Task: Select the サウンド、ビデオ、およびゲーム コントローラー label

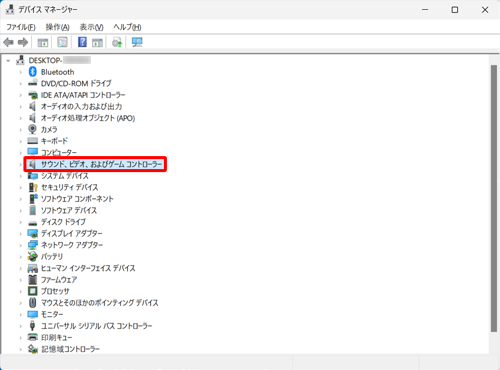Action: pyautogui.click(x=101, y=164)
